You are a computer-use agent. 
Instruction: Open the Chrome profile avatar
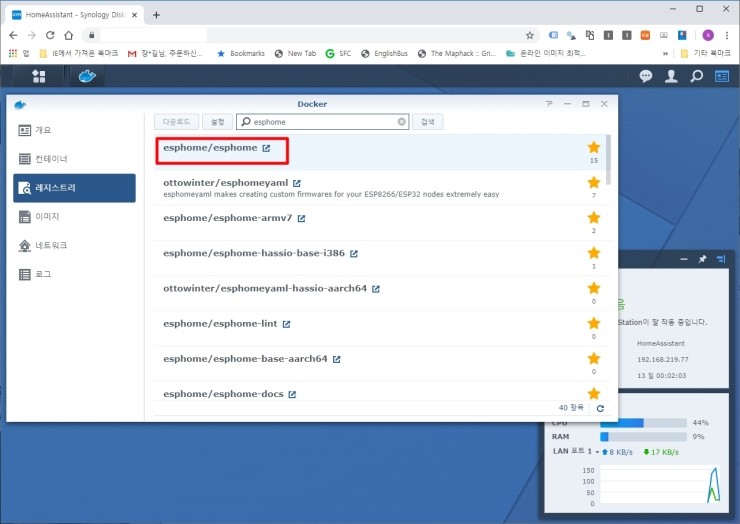708,35
